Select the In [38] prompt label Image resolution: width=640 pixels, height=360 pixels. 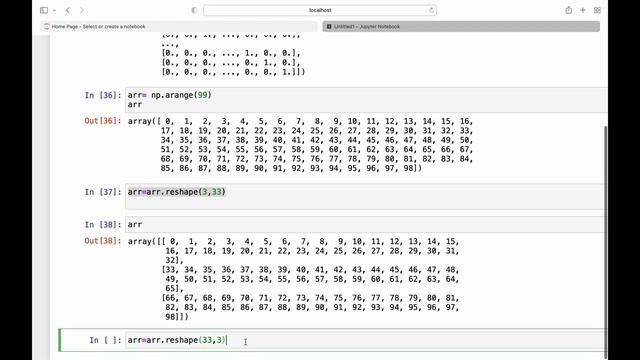(103, 224)
